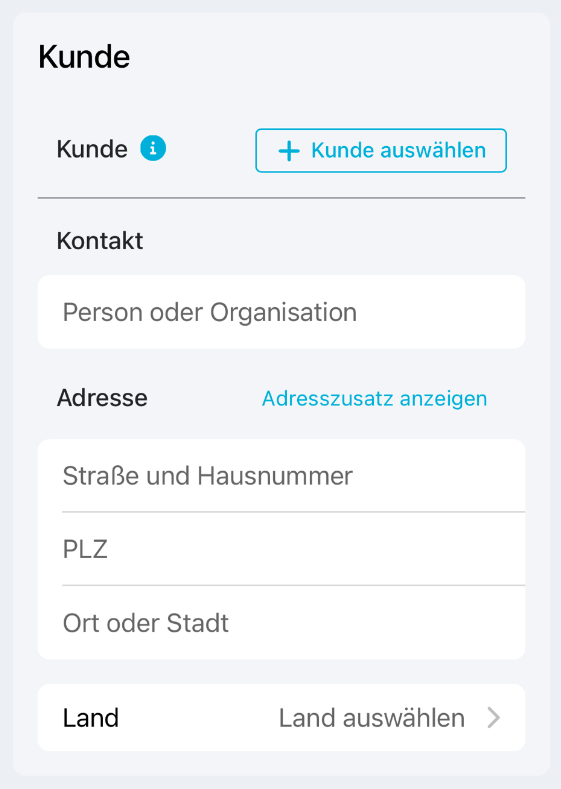Click the separator between PLZ and Ort fields
This screenshot has height=789, width=561.
tap(294, 585)
